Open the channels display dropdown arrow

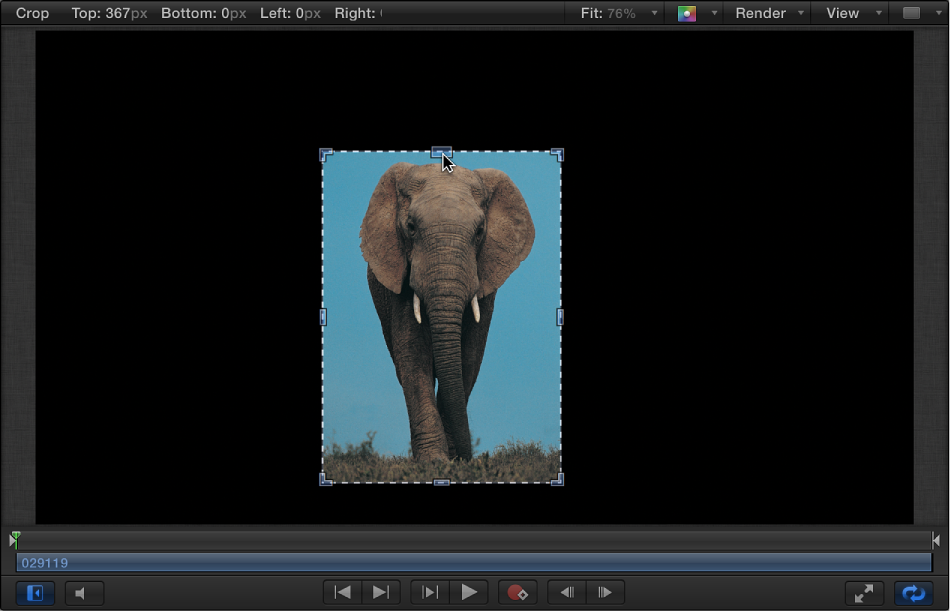point(712,13)
